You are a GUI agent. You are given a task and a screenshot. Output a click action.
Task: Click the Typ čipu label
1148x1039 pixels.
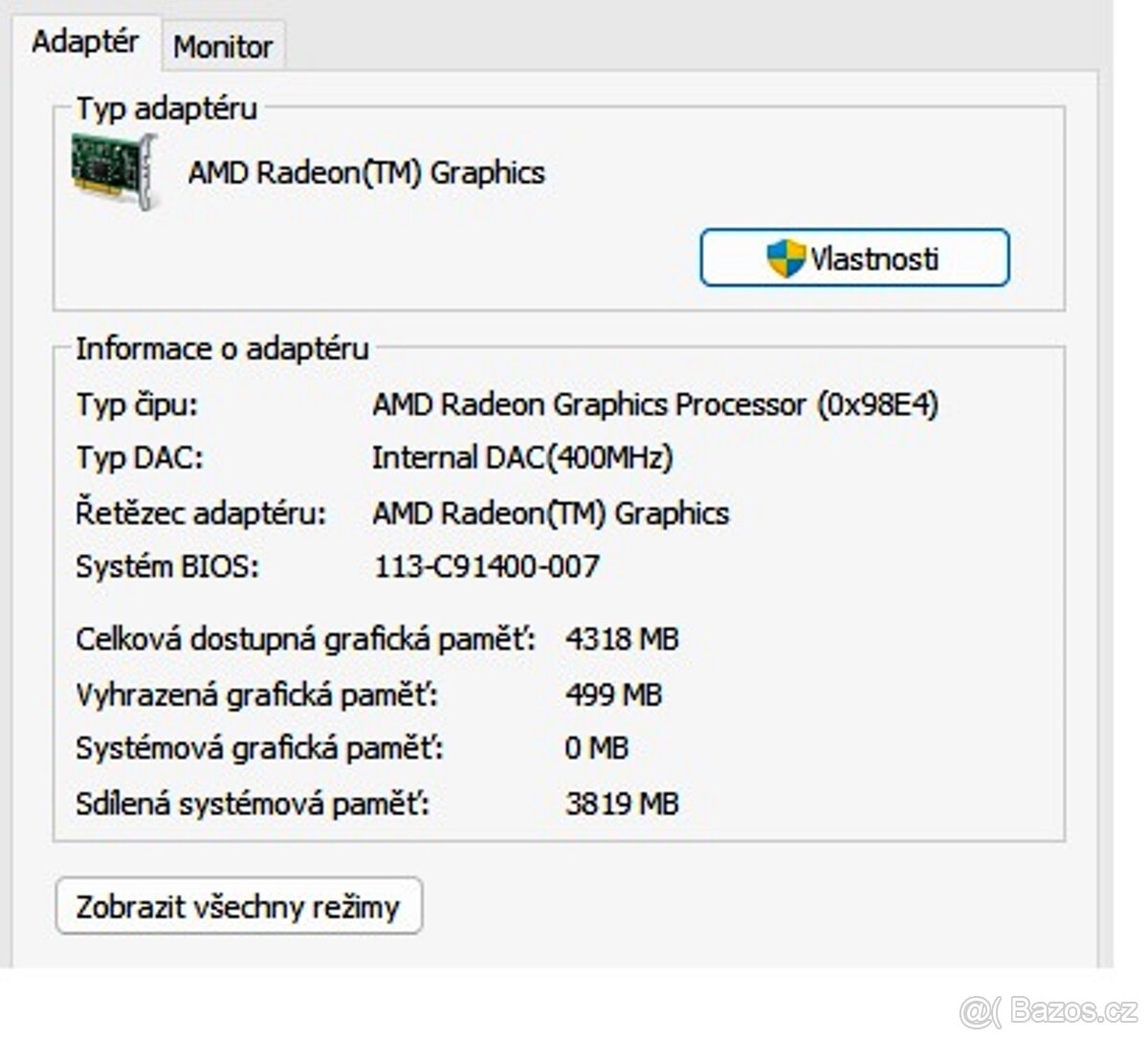pos(139,404)
